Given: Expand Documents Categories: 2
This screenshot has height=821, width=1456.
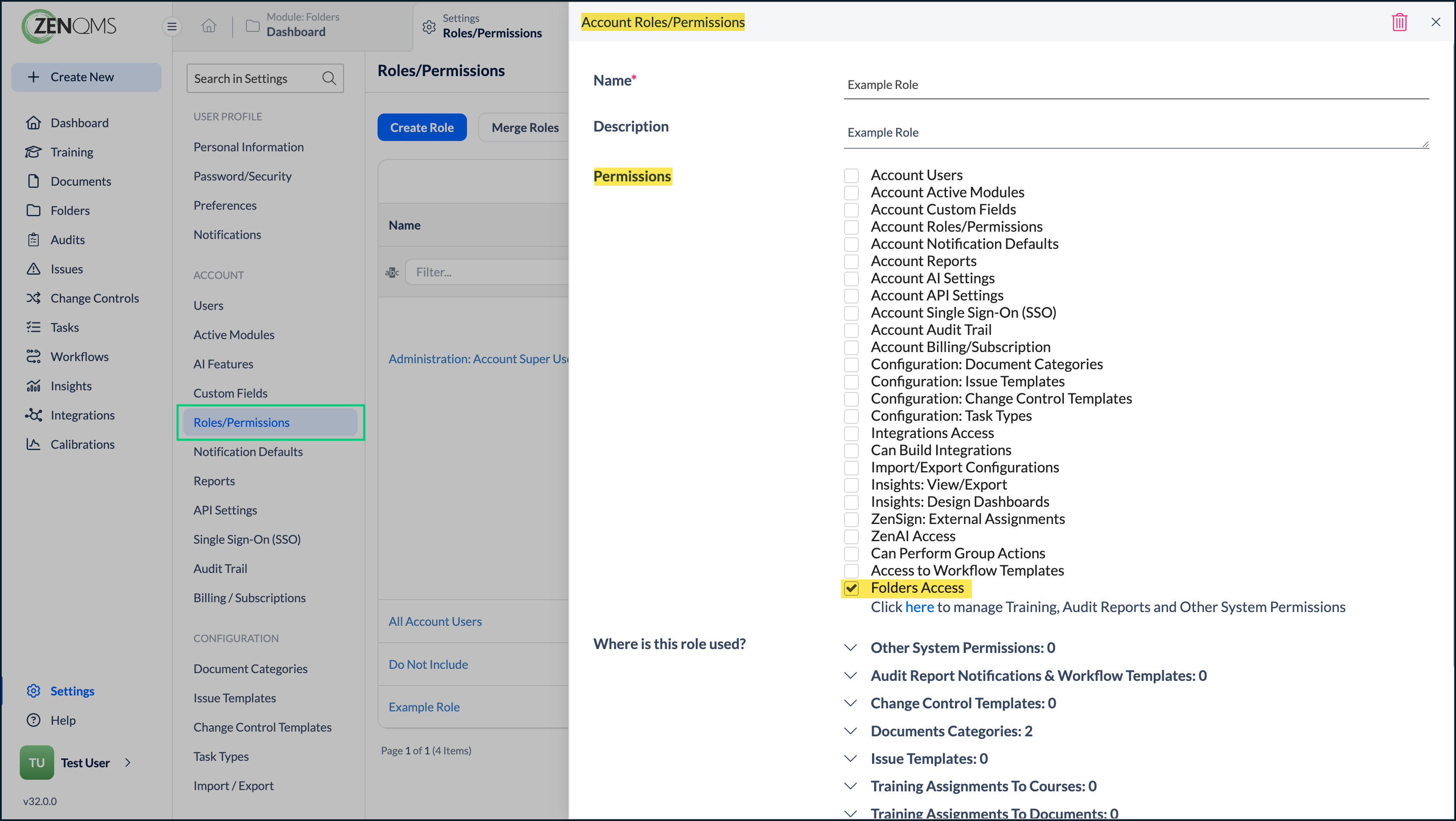Looking at the screenshot, I should [850, 731].
